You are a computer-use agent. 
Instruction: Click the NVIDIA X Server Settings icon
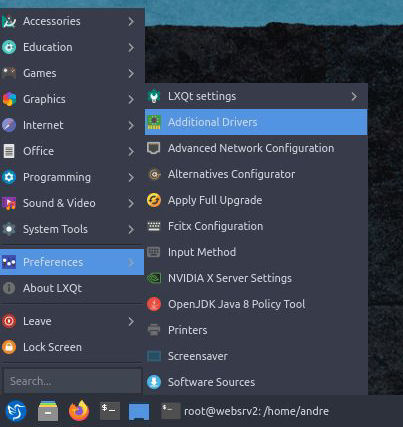click(x=154, y=278)
